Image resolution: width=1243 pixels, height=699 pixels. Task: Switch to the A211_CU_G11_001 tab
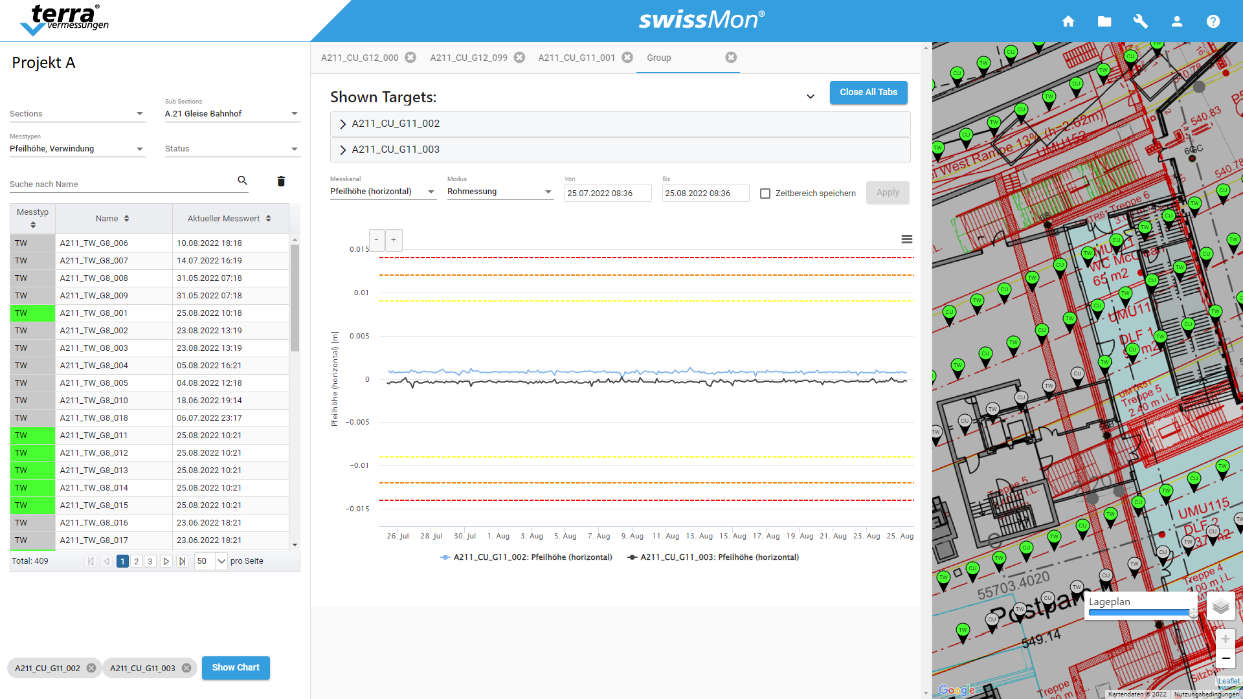point(577,58)
